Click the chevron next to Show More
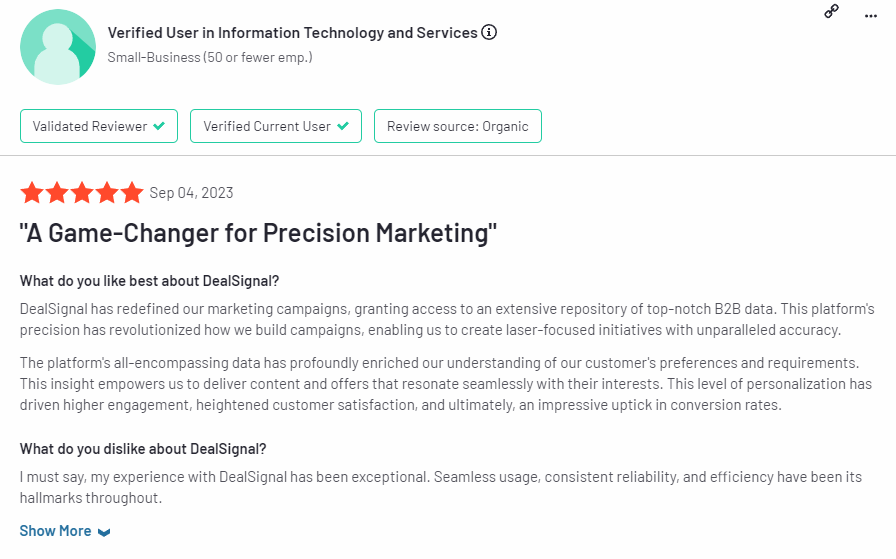 [x=104, y=532]
